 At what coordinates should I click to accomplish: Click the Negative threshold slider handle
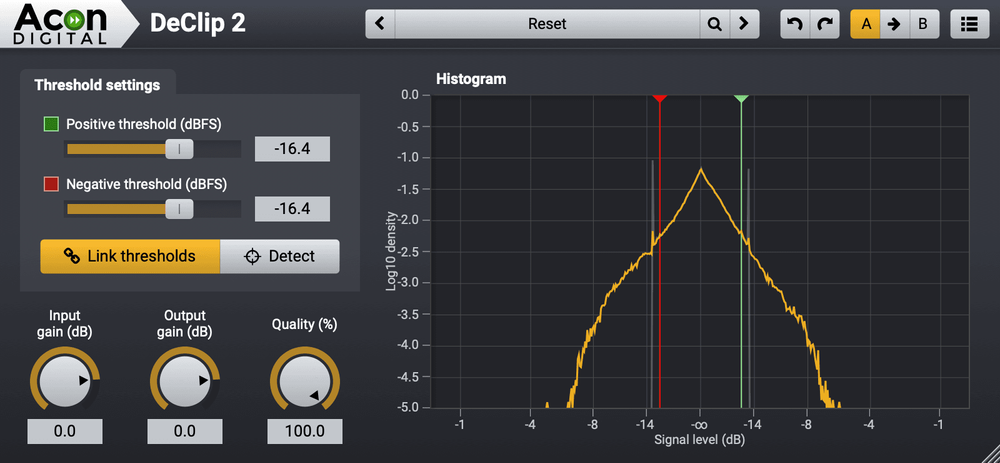click(179, 208)
